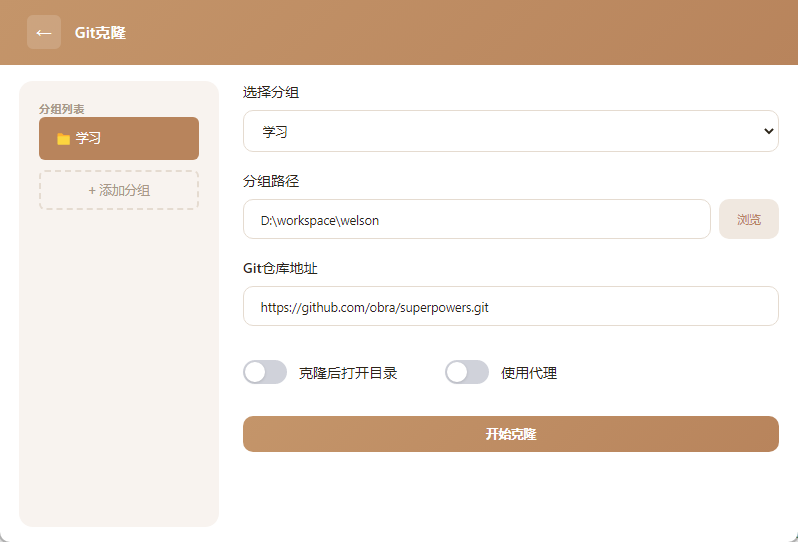
Task: Enable the 克隆后打开目录 toggle switch
Action: pos(265,373)
